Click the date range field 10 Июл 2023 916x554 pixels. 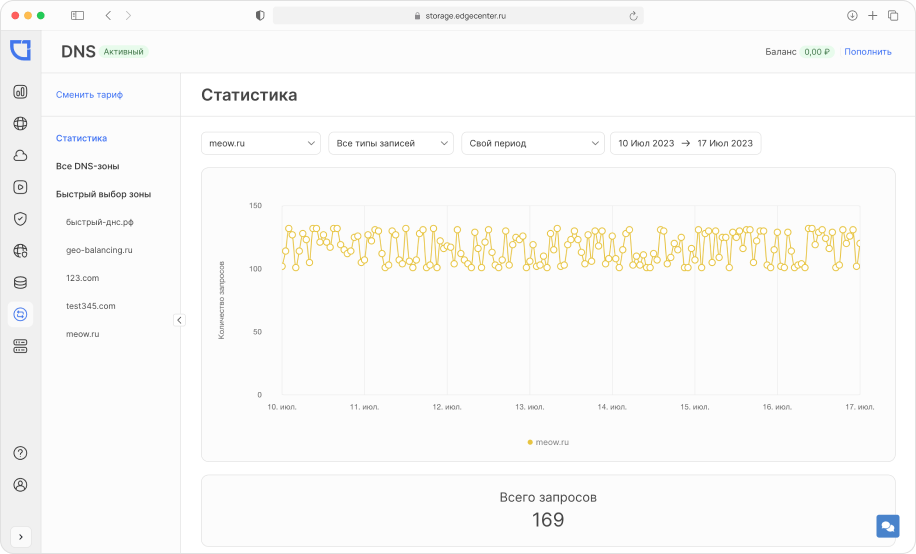pos(646,143)
